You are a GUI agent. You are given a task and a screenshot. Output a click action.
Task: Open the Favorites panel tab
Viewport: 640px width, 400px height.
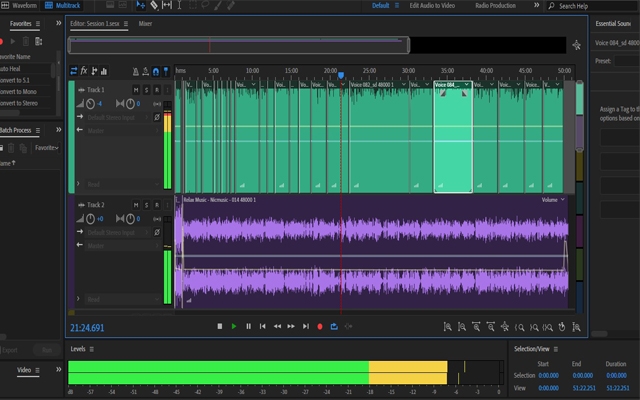coord(20,24)
